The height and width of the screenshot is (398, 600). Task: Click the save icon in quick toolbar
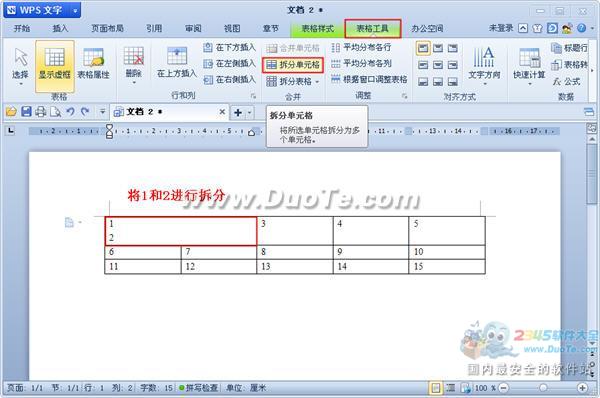tap(26, 112)
